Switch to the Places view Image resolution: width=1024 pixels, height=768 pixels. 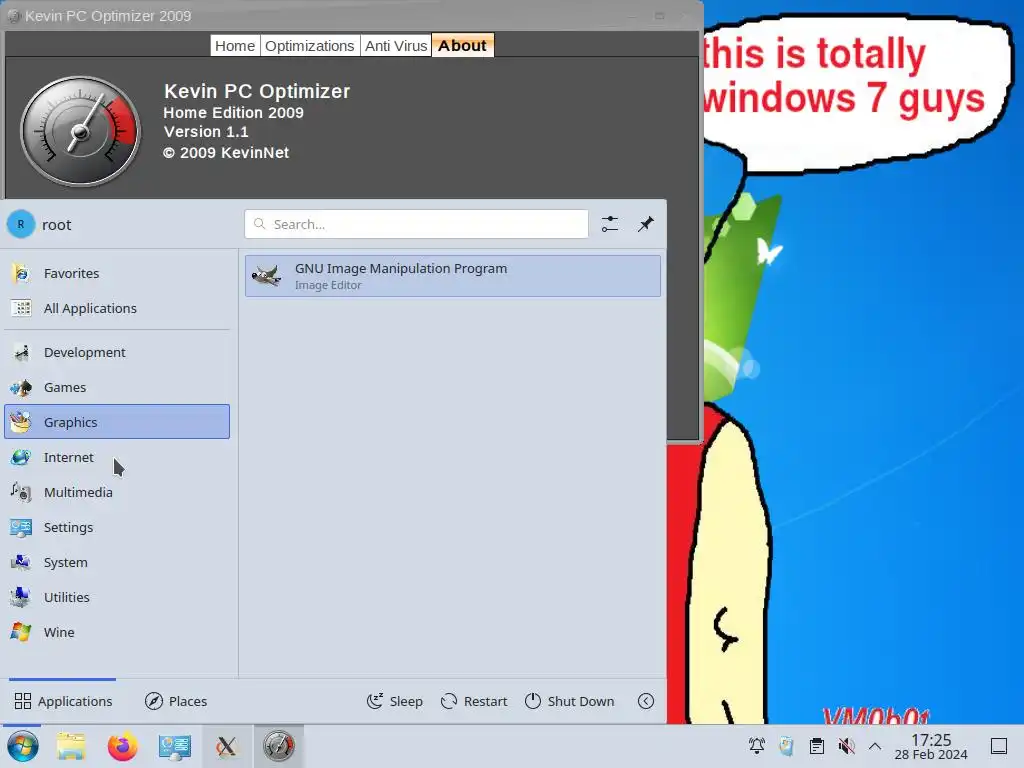click(176, 701)
